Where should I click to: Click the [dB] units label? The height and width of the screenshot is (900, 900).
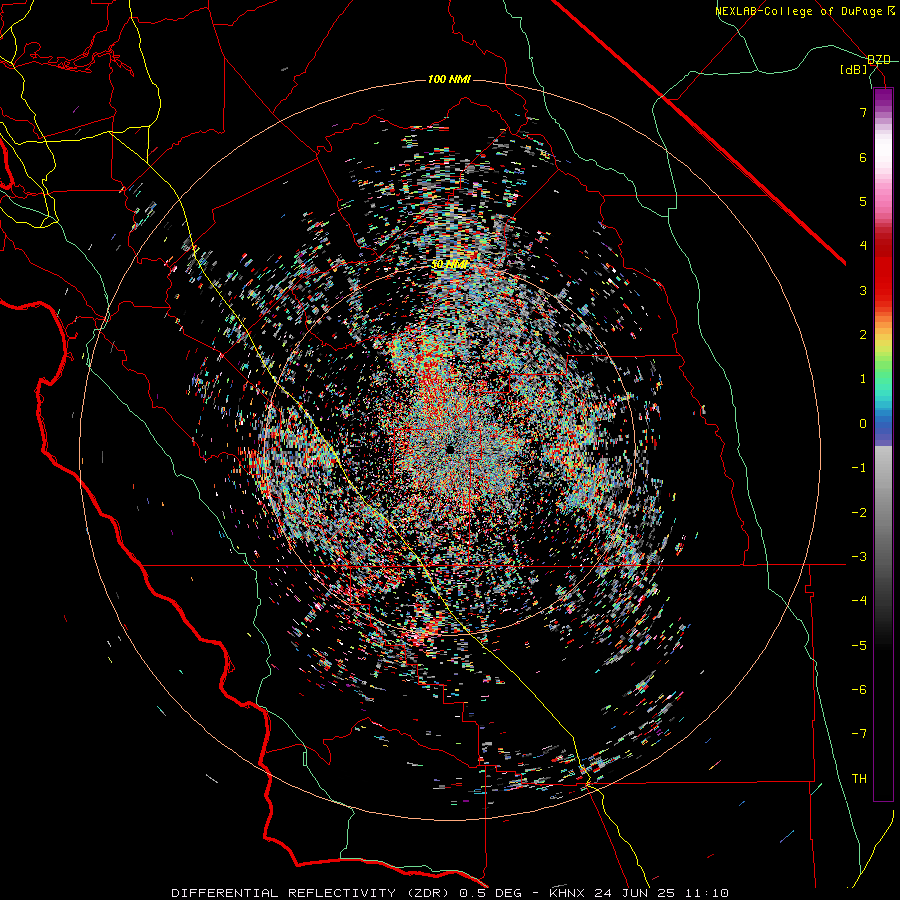(x=854, y=70)
